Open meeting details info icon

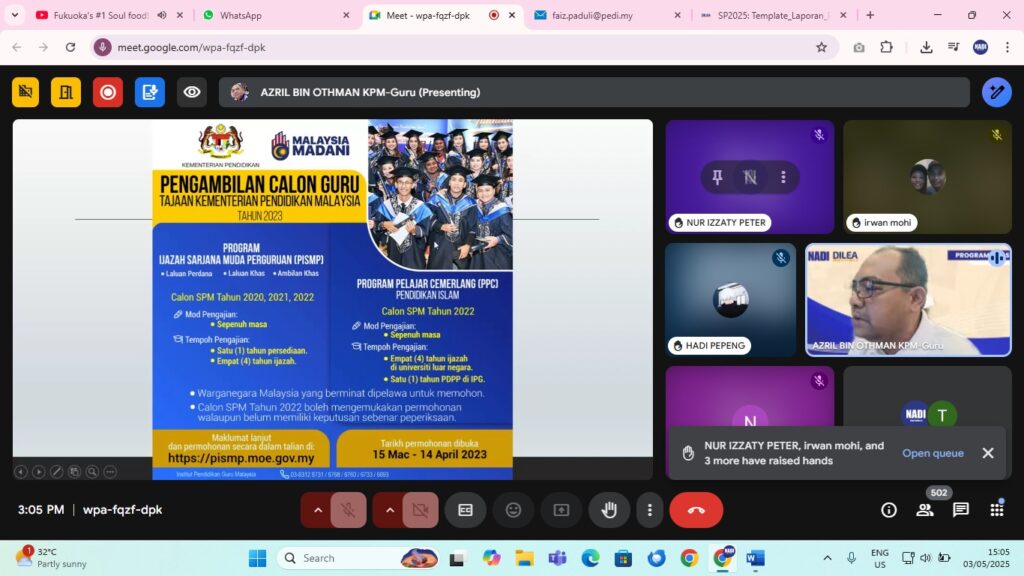coord(889,510)
